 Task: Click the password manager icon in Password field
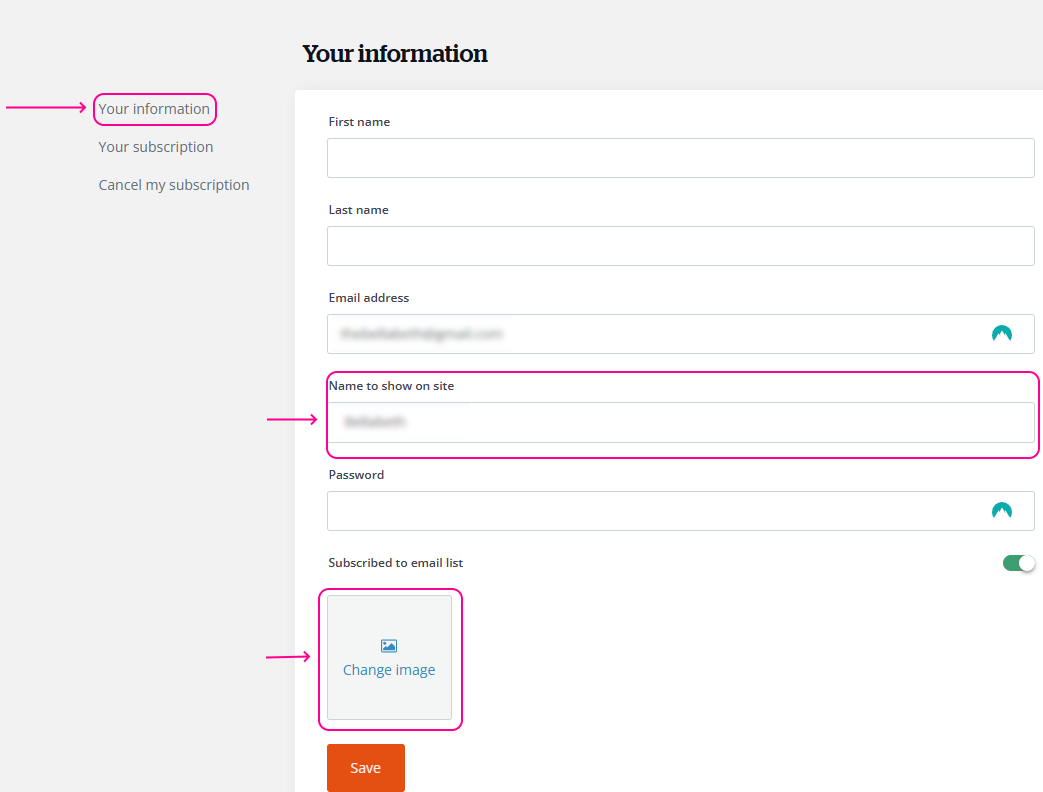point(1001,511)
